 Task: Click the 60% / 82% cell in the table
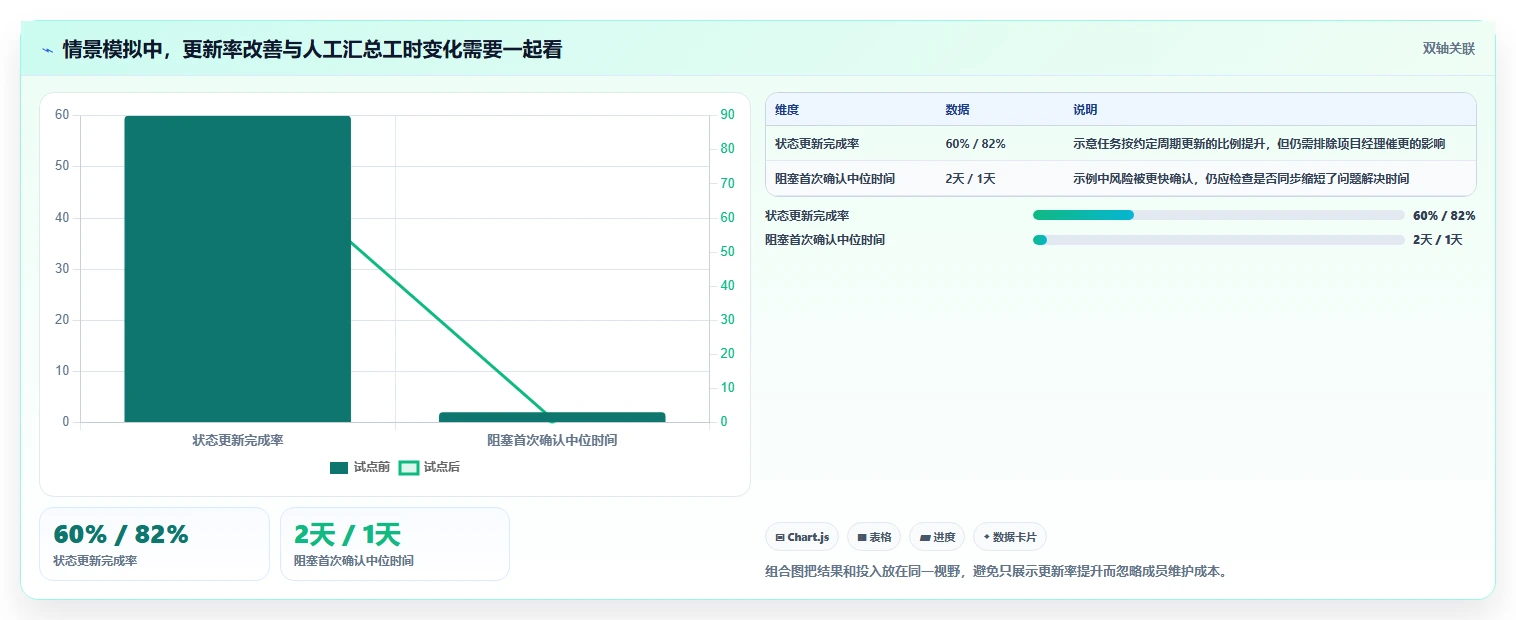pos(975,144)
